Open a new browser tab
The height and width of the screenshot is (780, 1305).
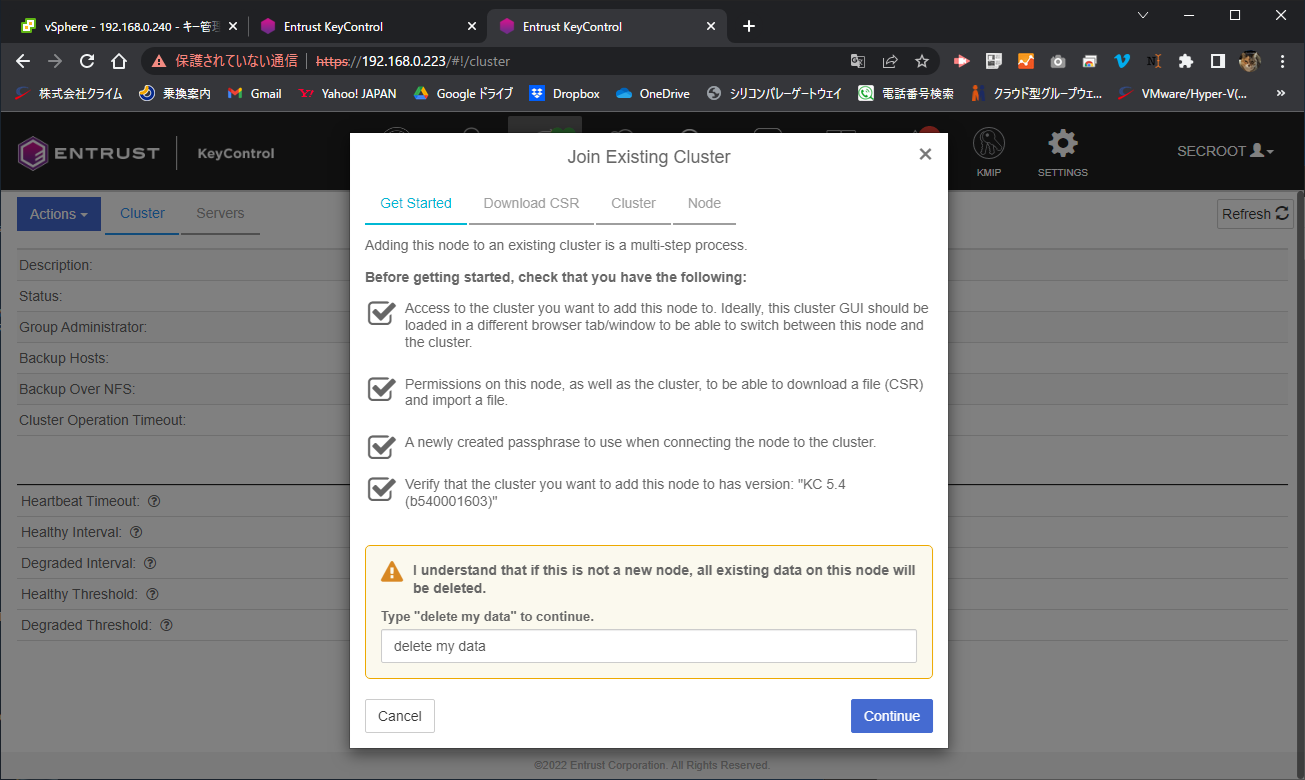point(749,26)
